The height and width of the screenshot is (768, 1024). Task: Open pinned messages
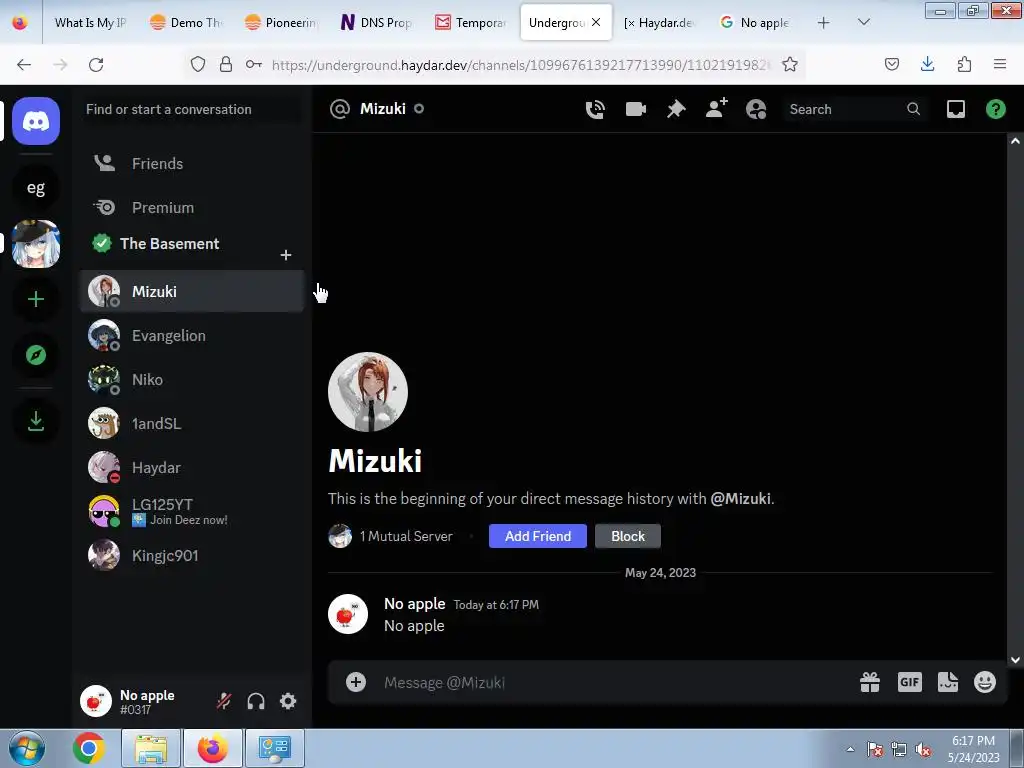point(676,109)
